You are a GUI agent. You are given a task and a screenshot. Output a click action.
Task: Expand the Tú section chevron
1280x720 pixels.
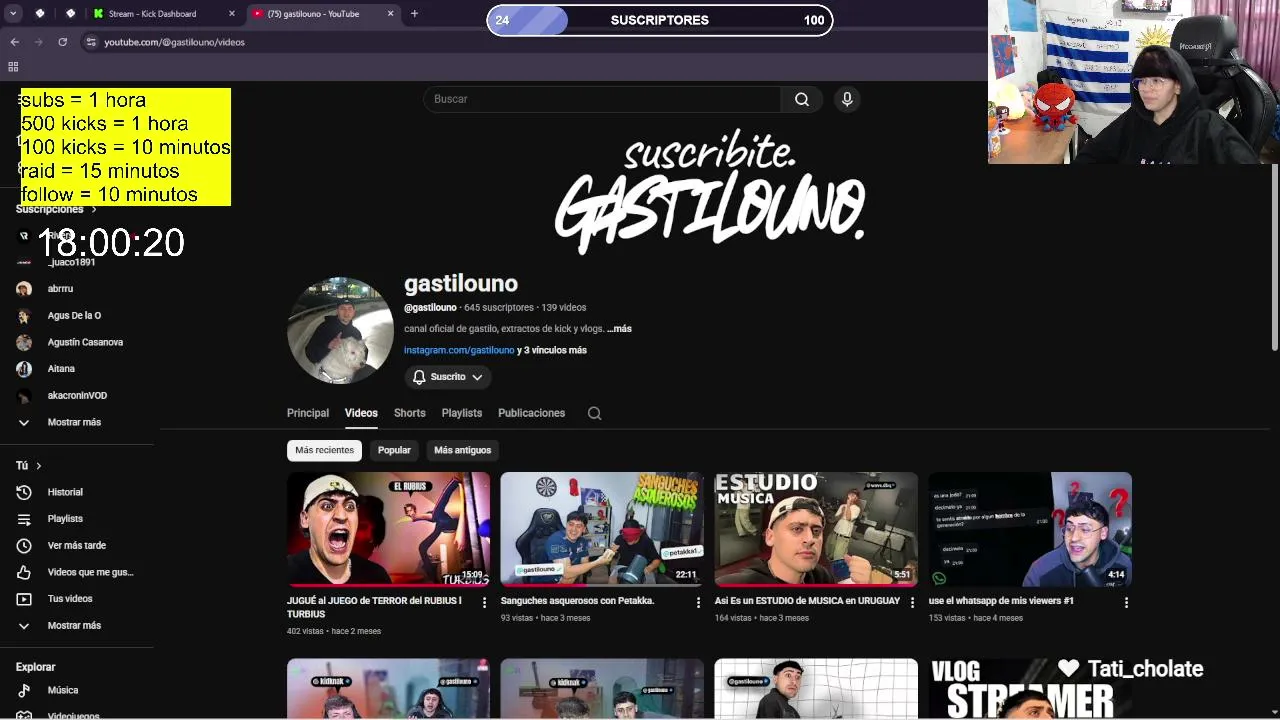(38, 466)
